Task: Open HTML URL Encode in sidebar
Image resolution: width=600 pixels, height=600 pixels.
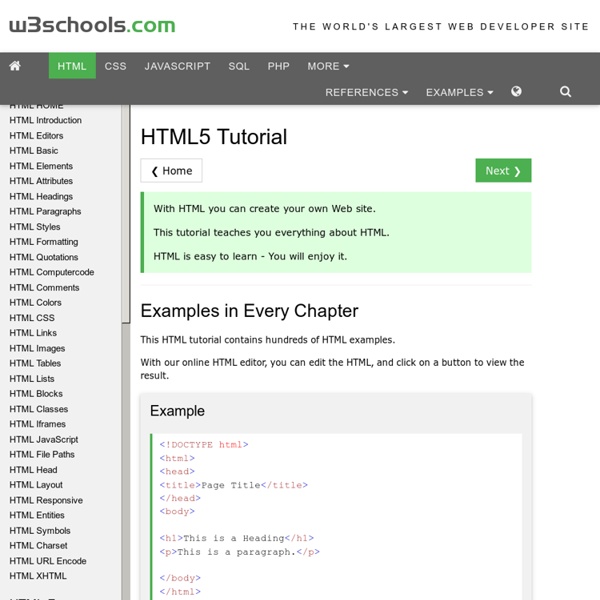Action: (x=48, y=561)
